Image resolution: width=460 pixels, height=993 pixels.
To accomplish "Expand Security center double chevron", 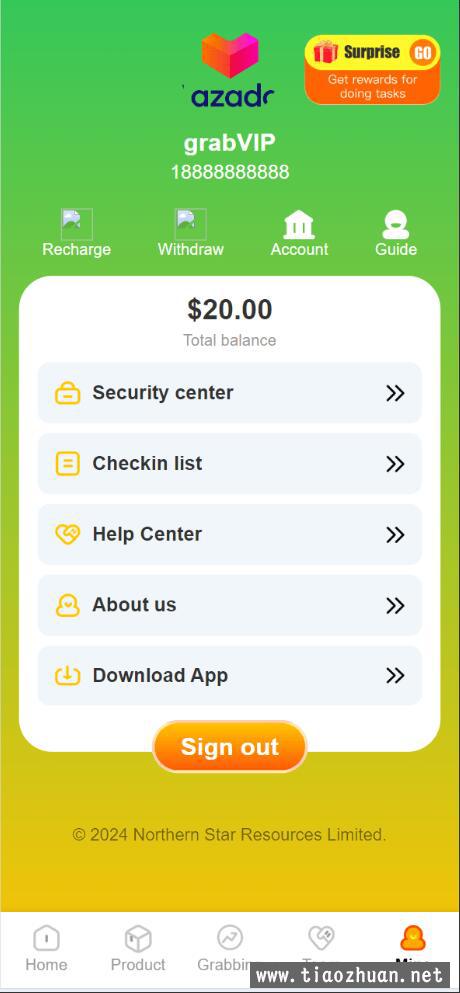I will [x=395, y=393].
